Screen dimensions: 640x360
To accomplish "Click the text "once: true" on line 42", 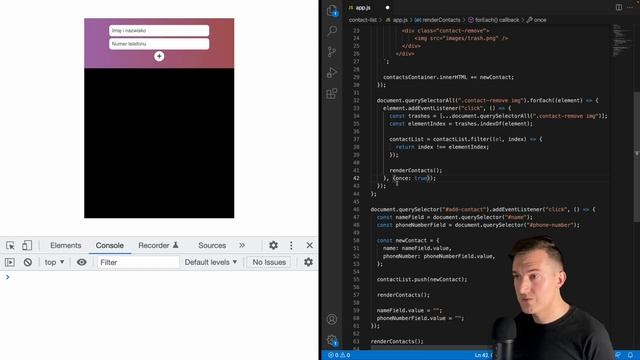I will click(411, 178).
